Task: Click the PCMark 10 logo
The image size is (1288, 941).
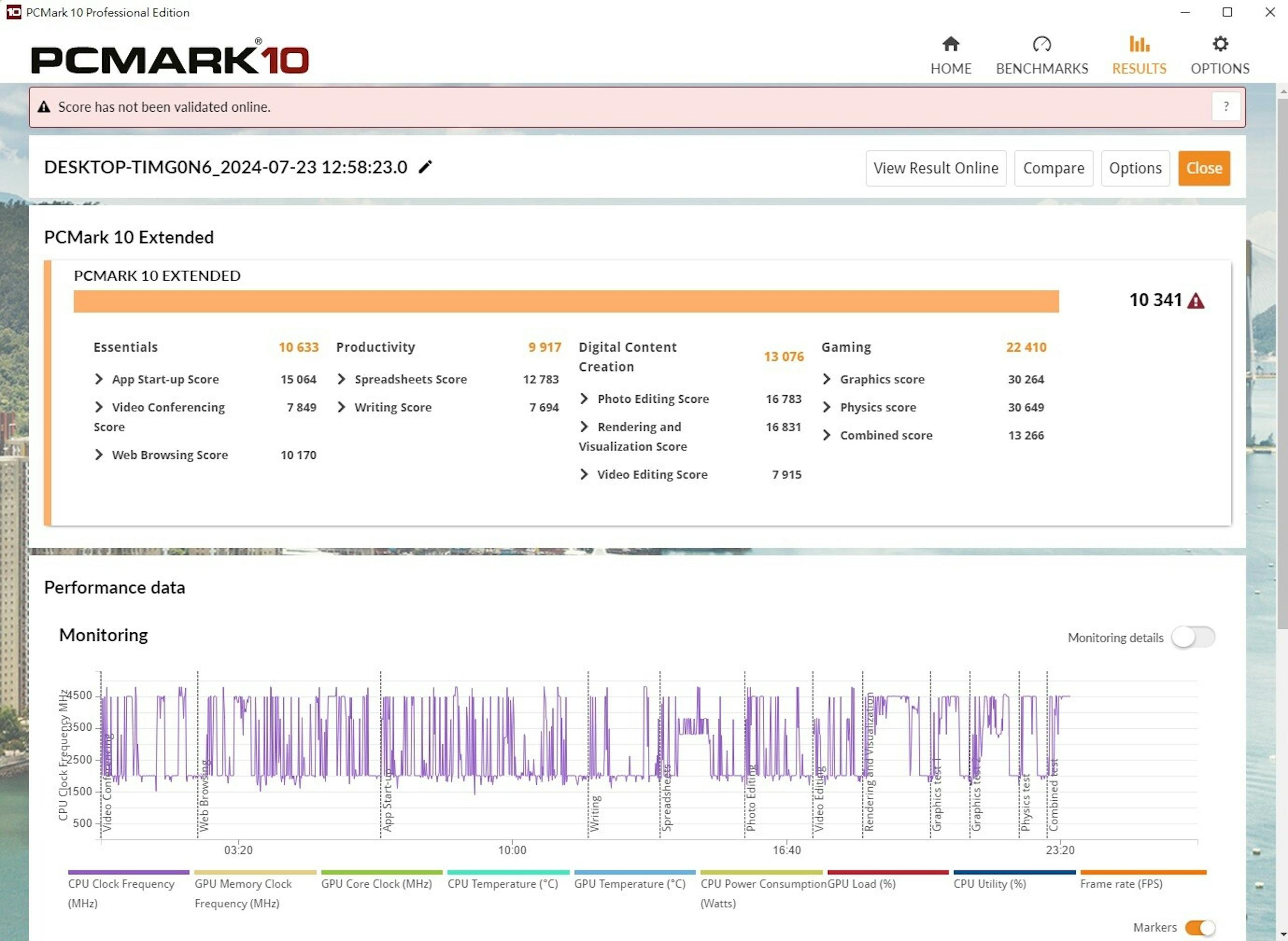Action: coord(170,57)
